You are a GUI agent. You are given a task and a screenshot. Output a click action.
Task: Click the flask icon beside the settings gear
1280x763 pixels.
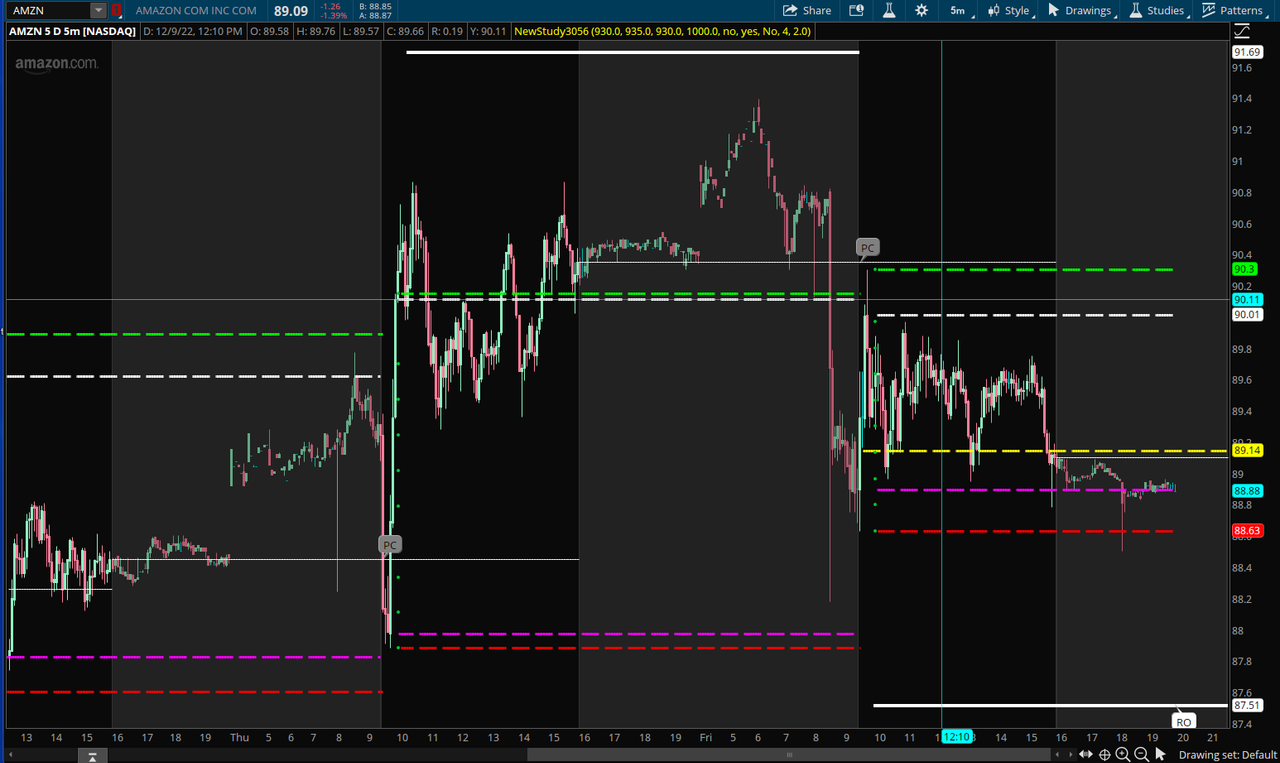click(x=890, y=10)
